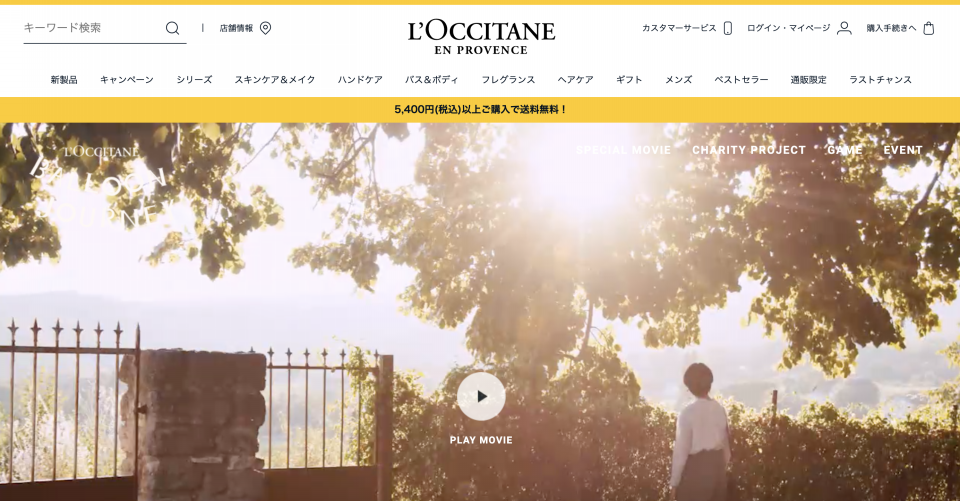Focus the キーワード検索 search field
Viewport: 960px width, 501px height.
point(92,28)
